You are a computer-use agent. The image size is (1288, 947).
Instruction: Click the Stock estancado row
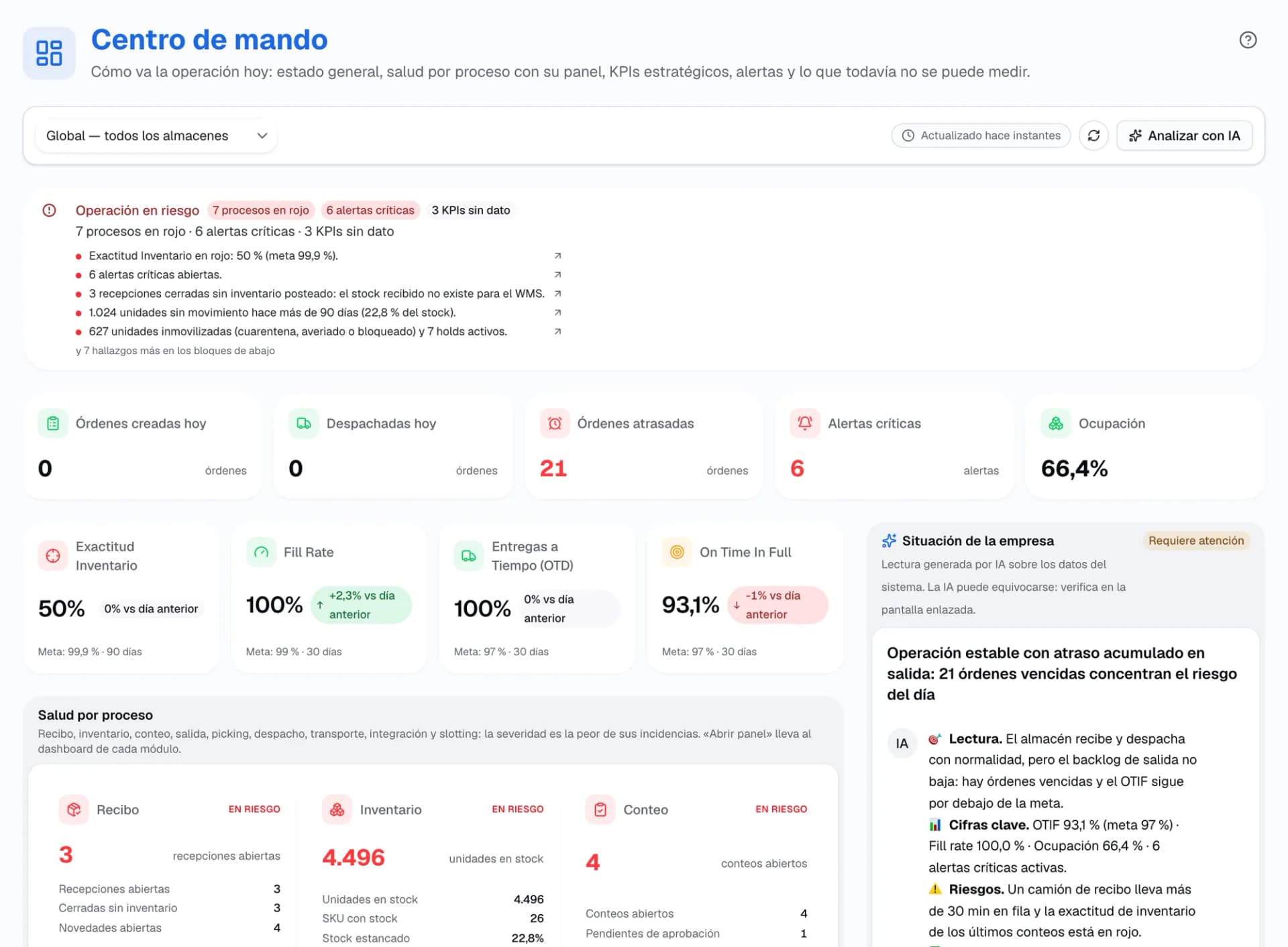click(433, 938)
